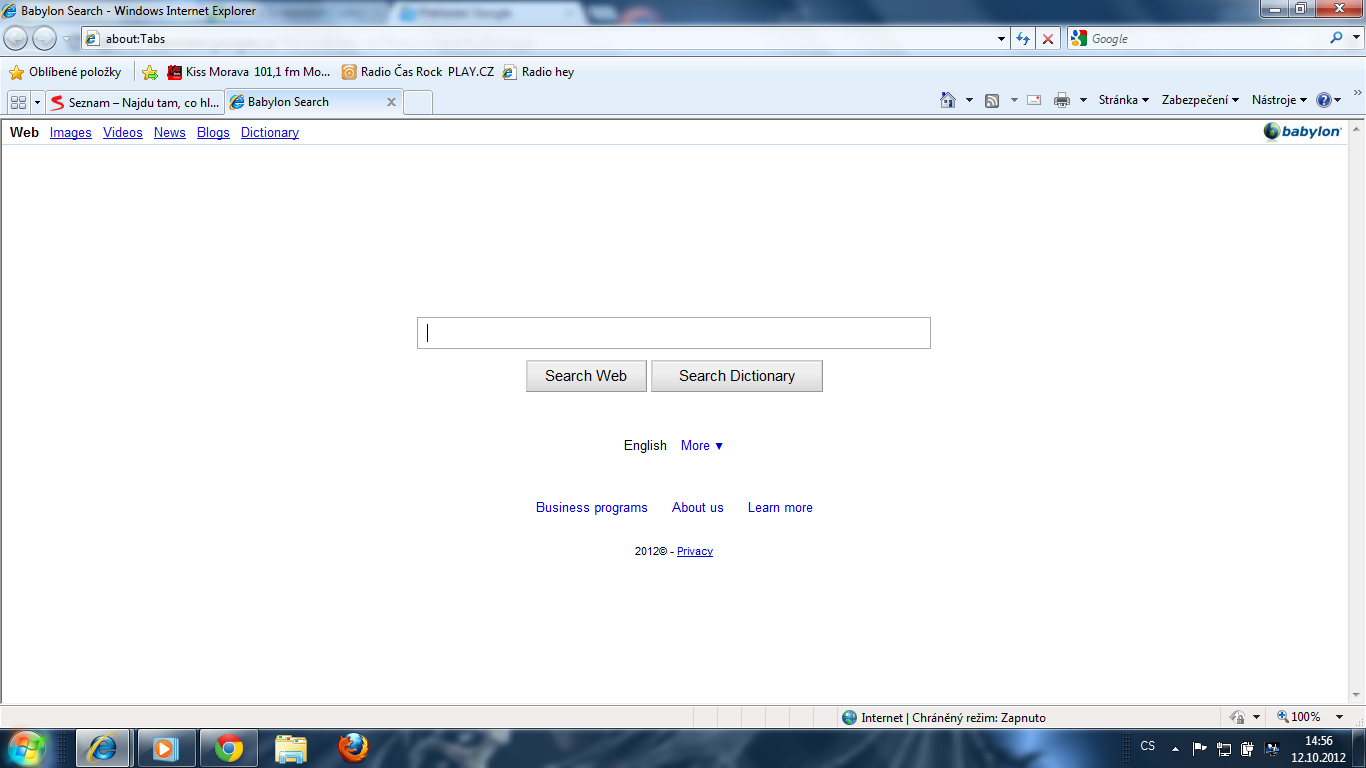Go to Videos search
This screenshot has height=768, width=1366.
(123, 132)
